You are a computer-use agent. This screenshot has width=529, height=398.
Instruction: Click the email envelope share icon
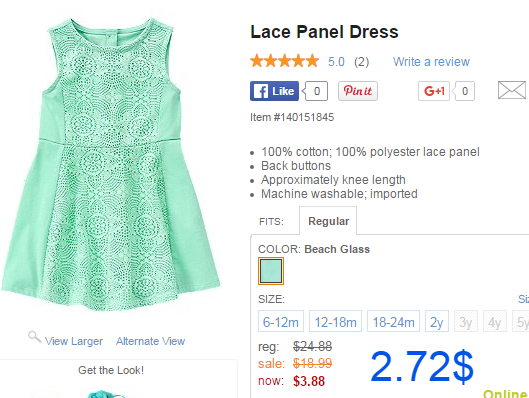[x=512, y=90]
